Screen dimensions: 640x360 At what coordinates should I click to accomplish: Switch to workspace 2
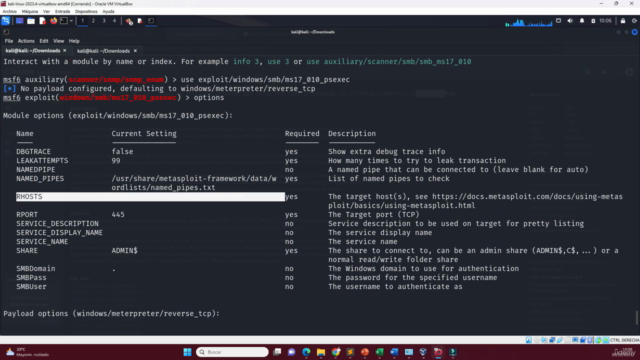93,21
